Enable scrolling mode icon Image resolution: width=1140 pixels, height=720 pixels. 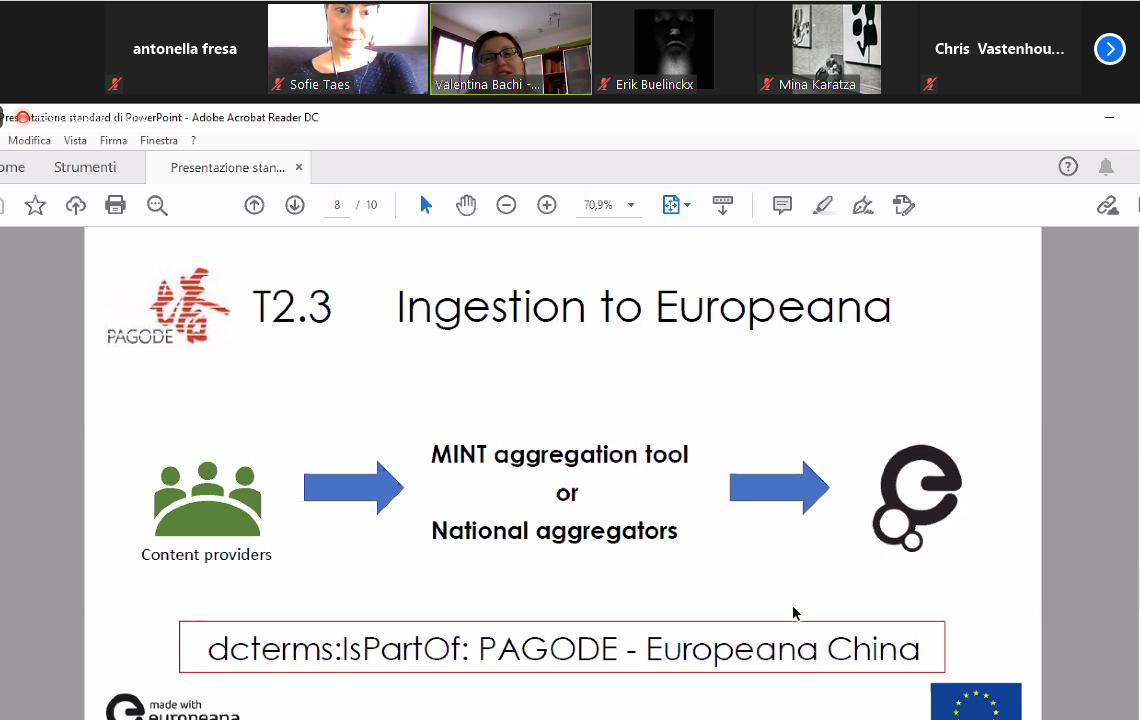(723, 206)
